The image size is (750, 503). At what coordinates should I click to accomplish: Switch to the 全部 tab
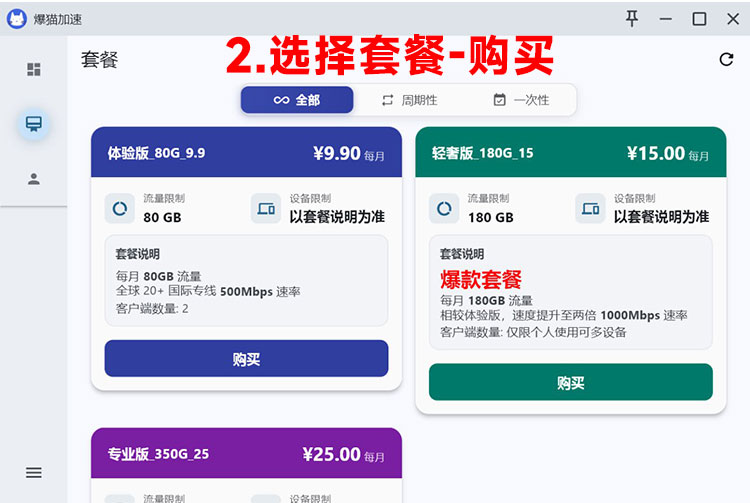(x=297, y=100)
